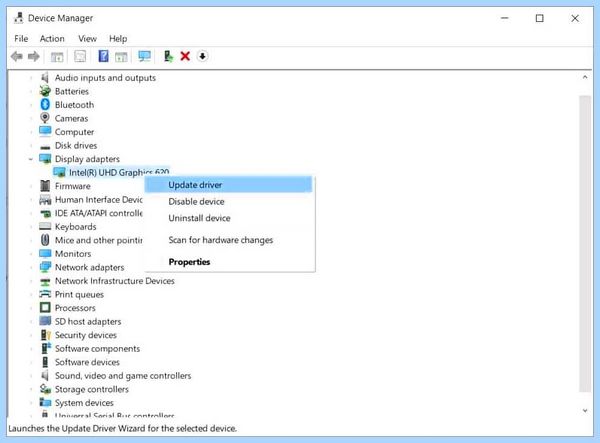This screenshot has height=443, width=600.
Task: Click the Back arrow toolbar icon
Action: [x=16, y=57]
